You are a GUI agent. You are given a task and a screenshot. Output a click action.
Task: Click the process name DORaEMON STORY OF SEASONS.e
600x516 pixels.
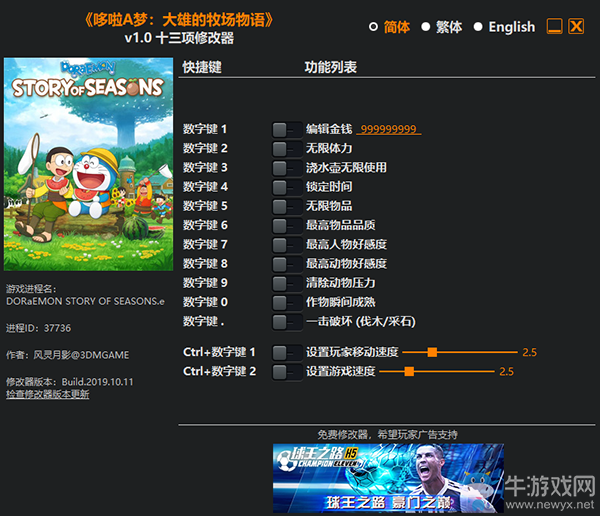tap(85, 302)
